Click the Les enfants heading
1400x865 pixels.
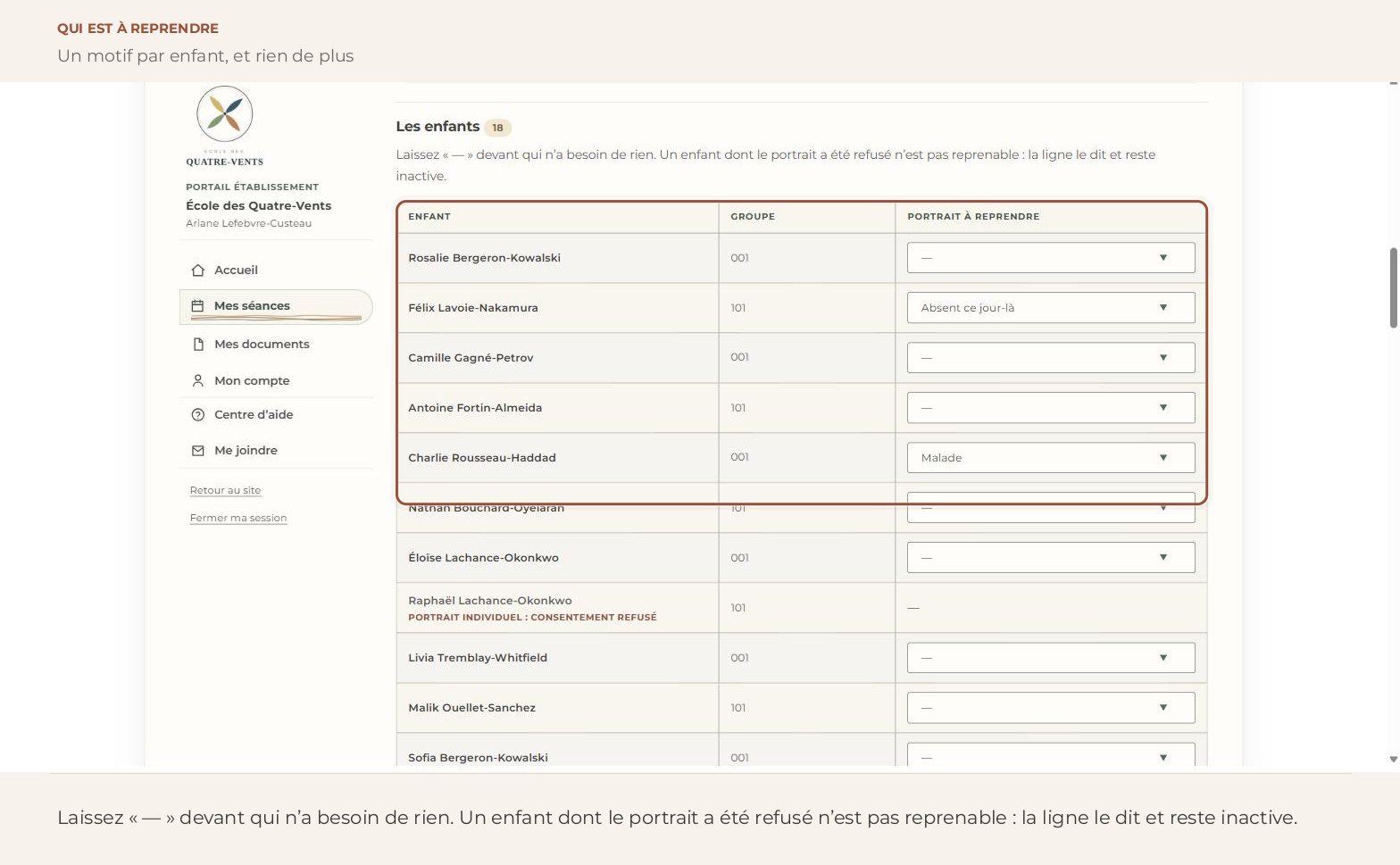(437, 127)
